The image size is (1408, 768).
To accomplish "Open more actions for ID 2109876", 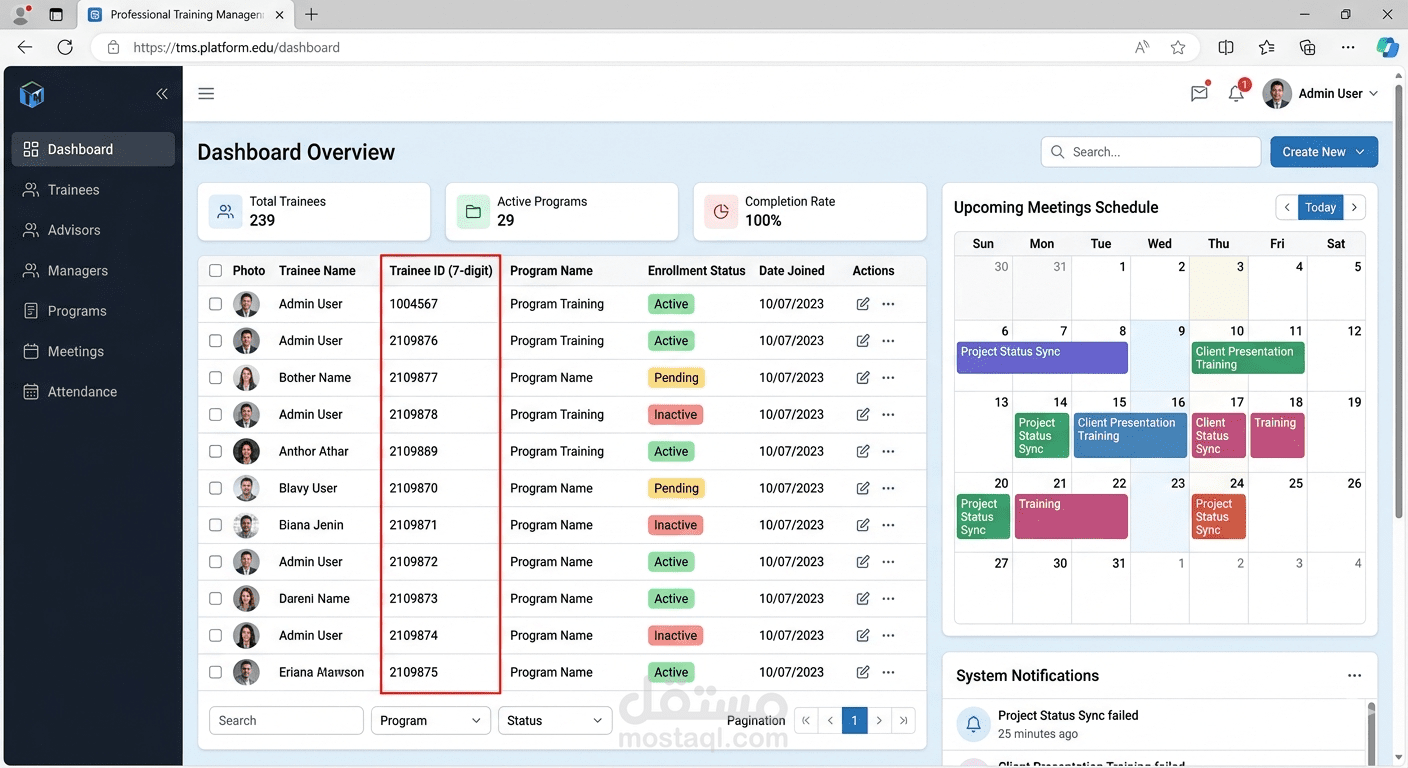I will (x=888, y=341).
